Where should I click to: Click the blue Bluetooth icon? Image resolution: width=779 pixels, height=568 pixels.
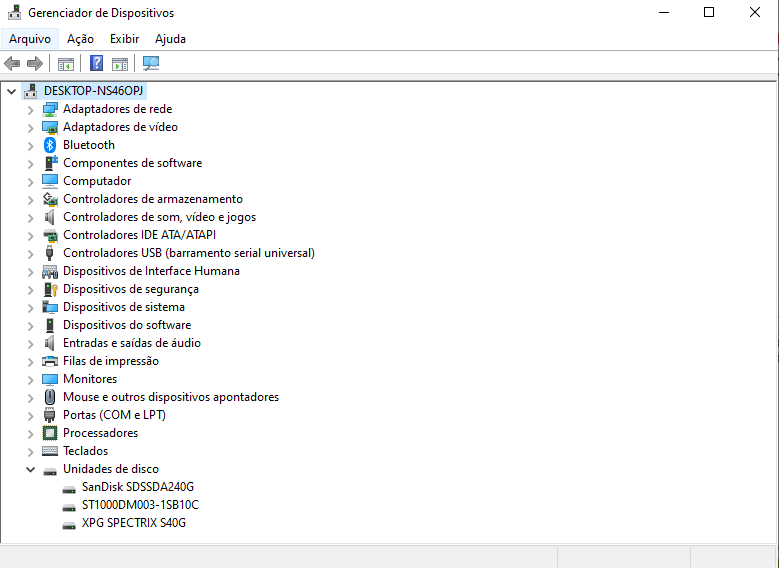[x=50, y=145]
